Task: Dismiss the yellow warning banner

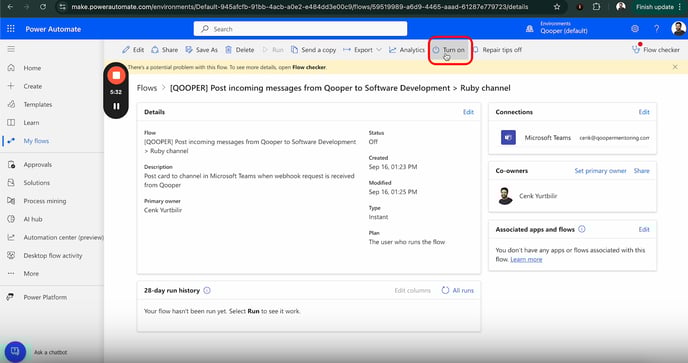Action: point(675,67)
